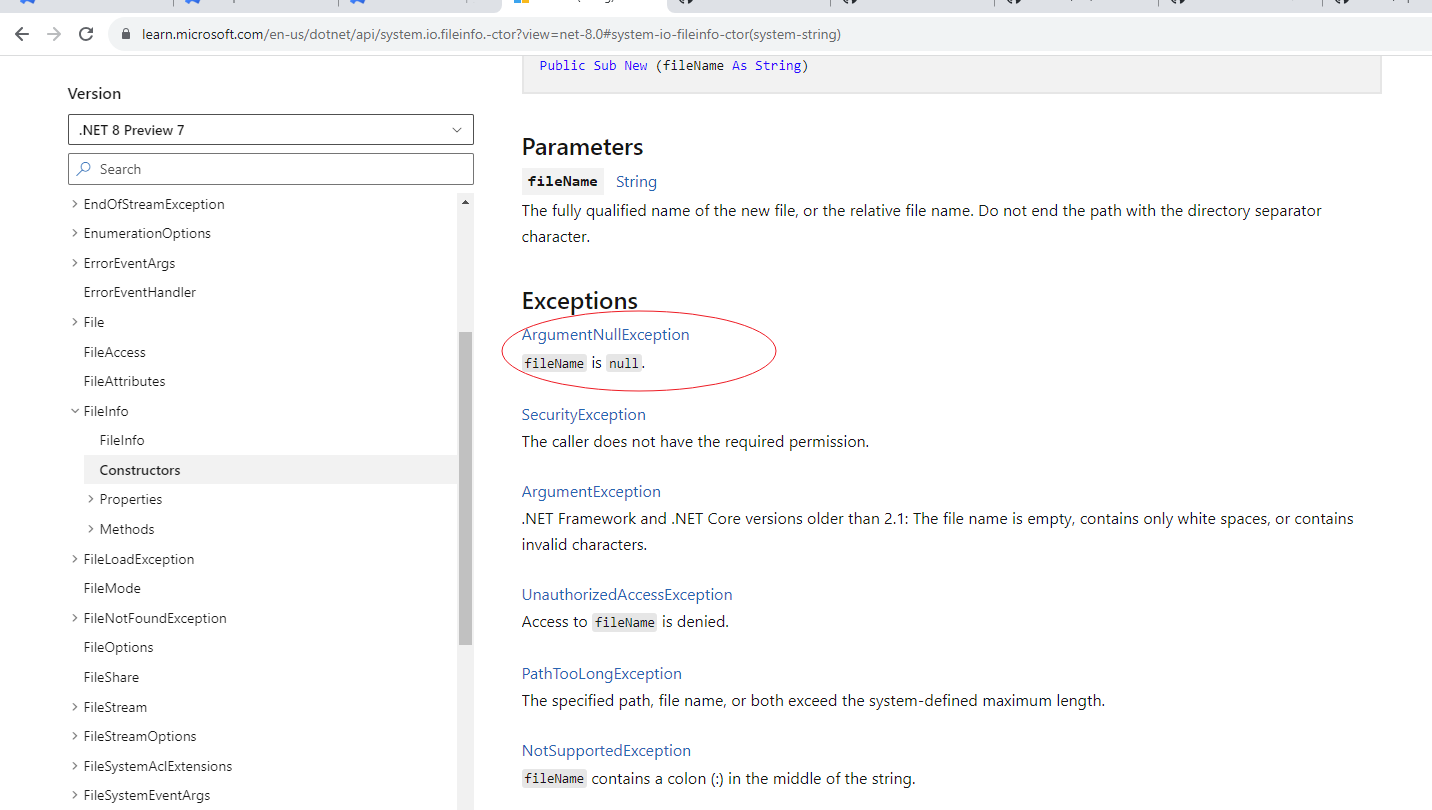Expand the FileStream entry in the sidebar
Screen dimensions: 1432x810
click(75, 706)
